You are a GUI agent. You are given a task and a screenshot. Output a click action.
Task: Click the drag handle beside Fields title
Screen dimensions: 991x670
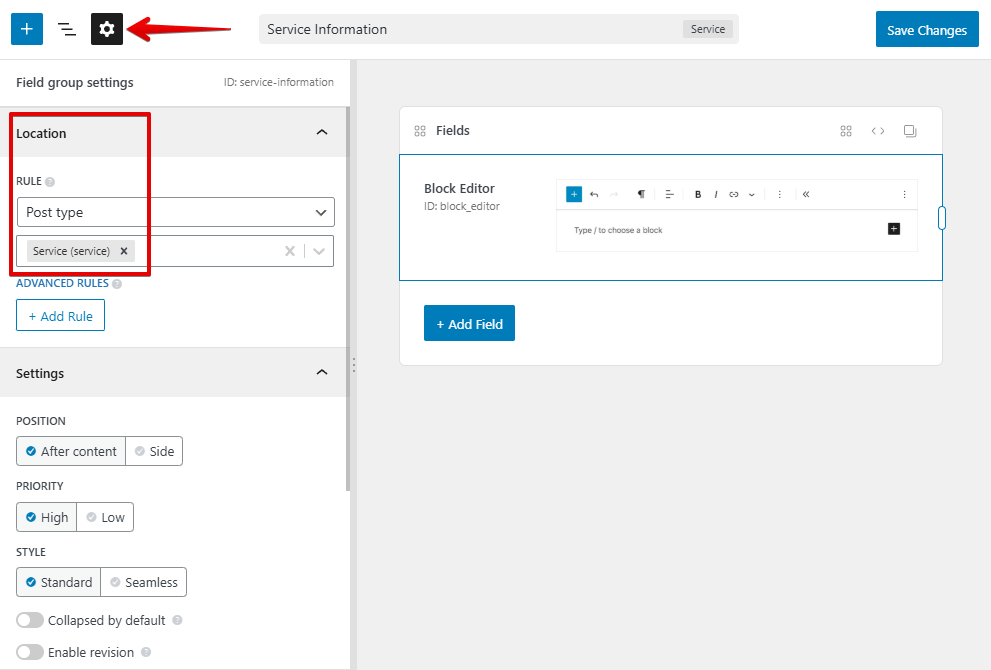(420, 131)
